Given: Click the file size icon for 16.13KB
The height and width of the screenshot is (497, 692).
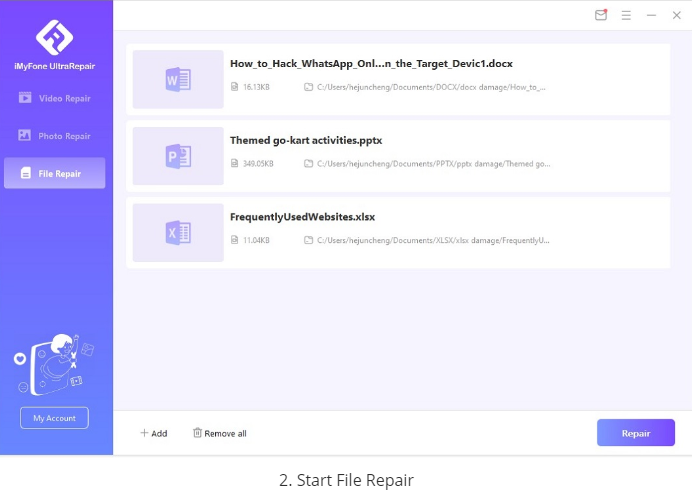Looking at the screenshot, I should (x=234, y=87).
